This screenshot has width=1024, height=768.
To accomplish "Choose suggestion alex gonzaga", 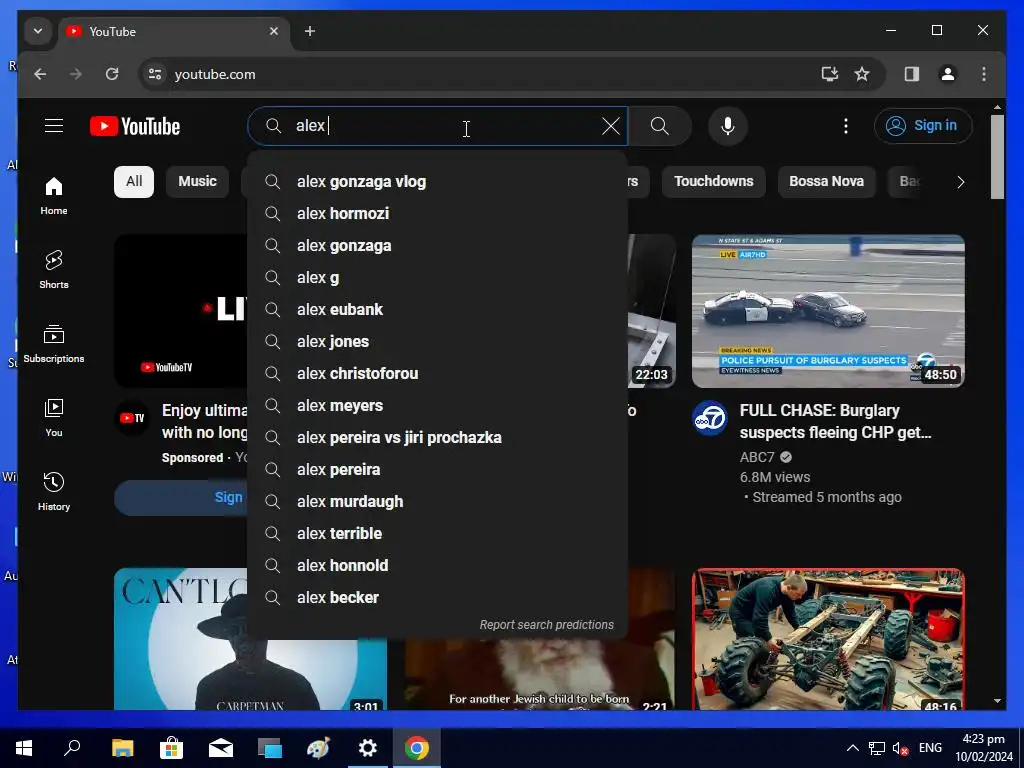I will point(438,246).
